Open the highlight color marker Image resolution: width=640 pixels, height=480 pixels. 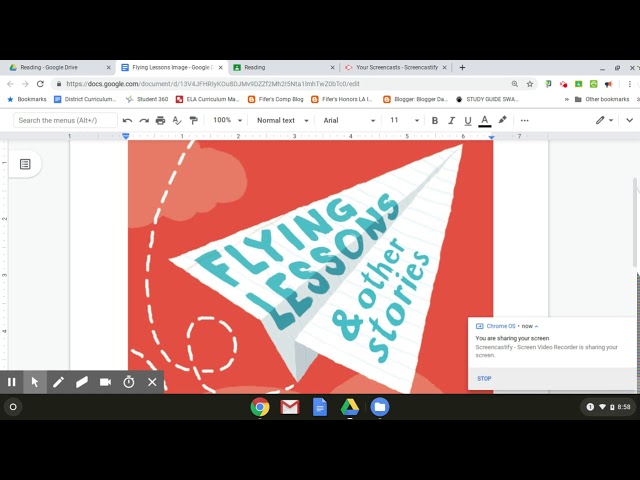pyautogui.click(x=502, y=120)
